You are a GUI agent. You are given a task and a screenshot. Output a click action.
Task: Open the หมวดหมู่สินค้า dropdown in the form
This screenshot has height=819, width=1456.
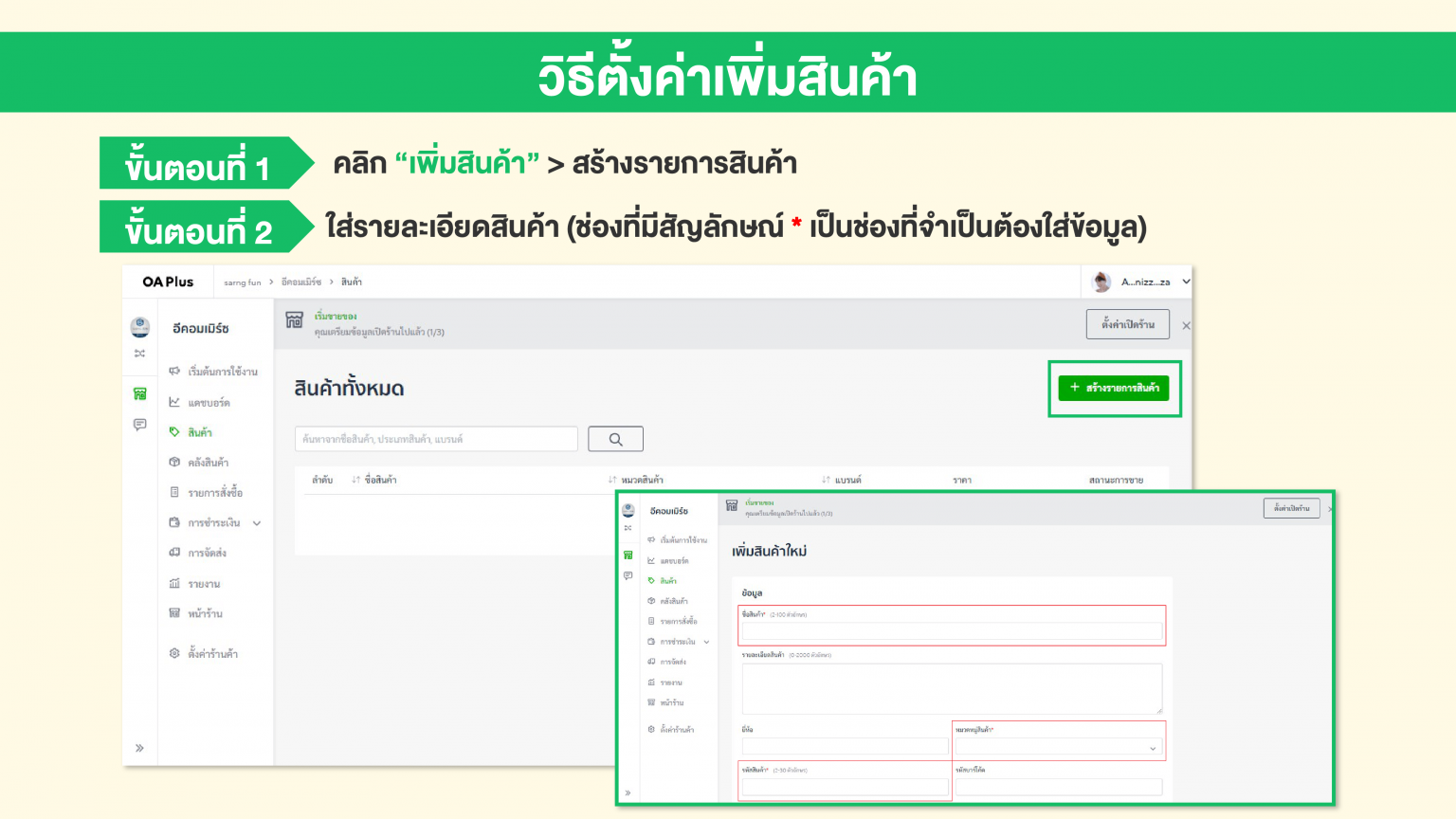(x=1058, y=748)
